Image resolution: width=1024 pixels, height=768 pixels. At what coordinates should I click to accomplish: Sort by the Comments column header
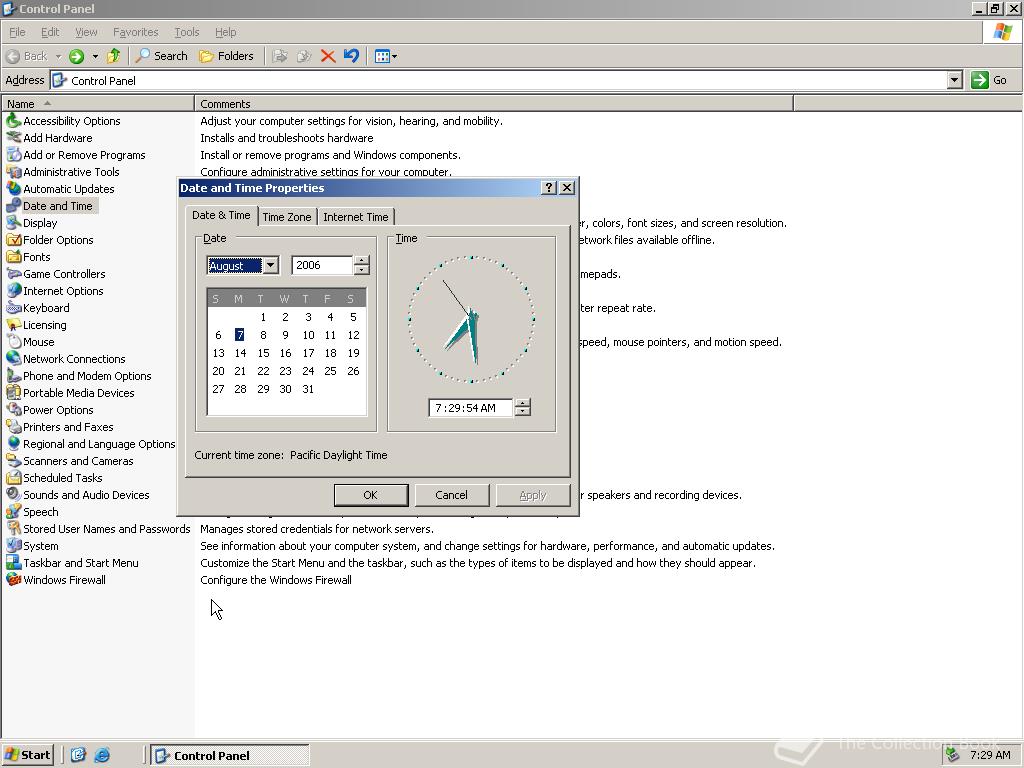click(x=494, y=104)
